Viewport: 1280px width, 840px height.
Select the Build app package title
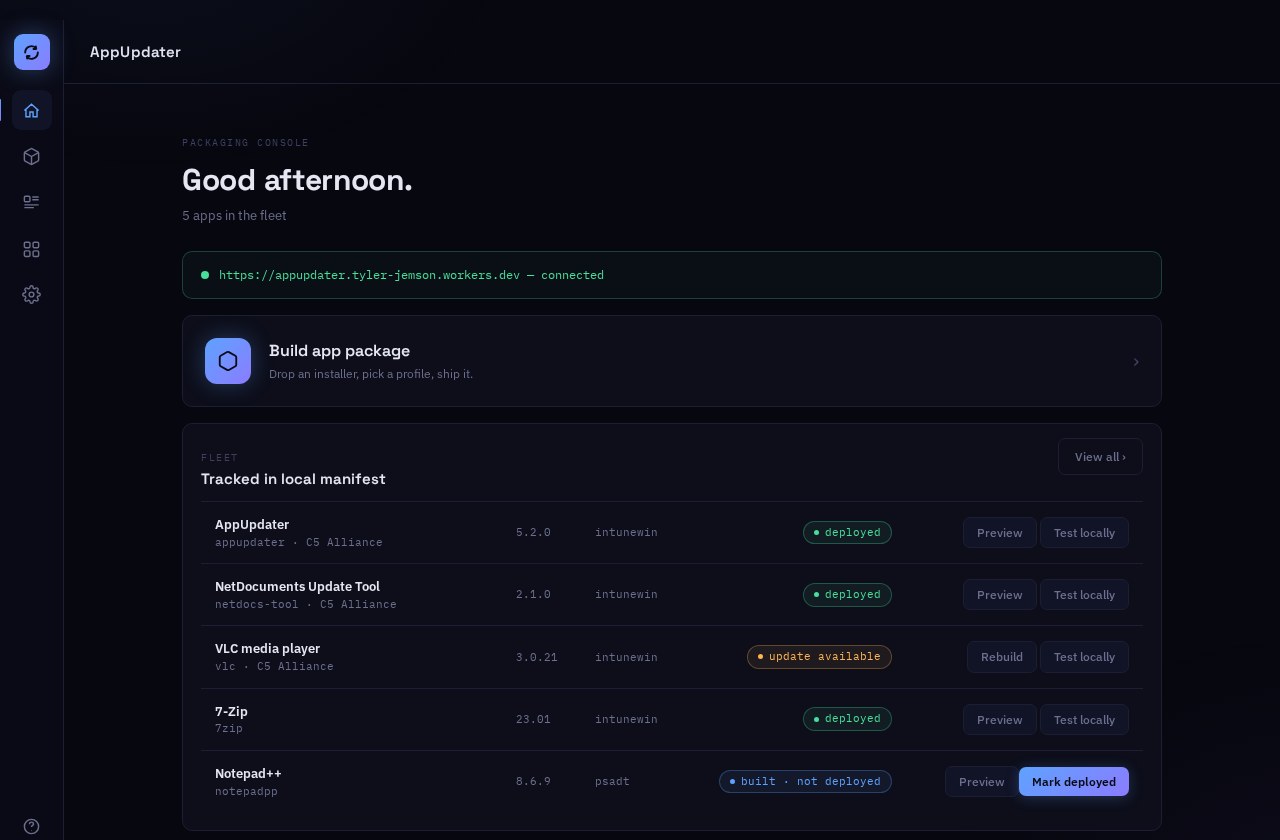(340, 351)
